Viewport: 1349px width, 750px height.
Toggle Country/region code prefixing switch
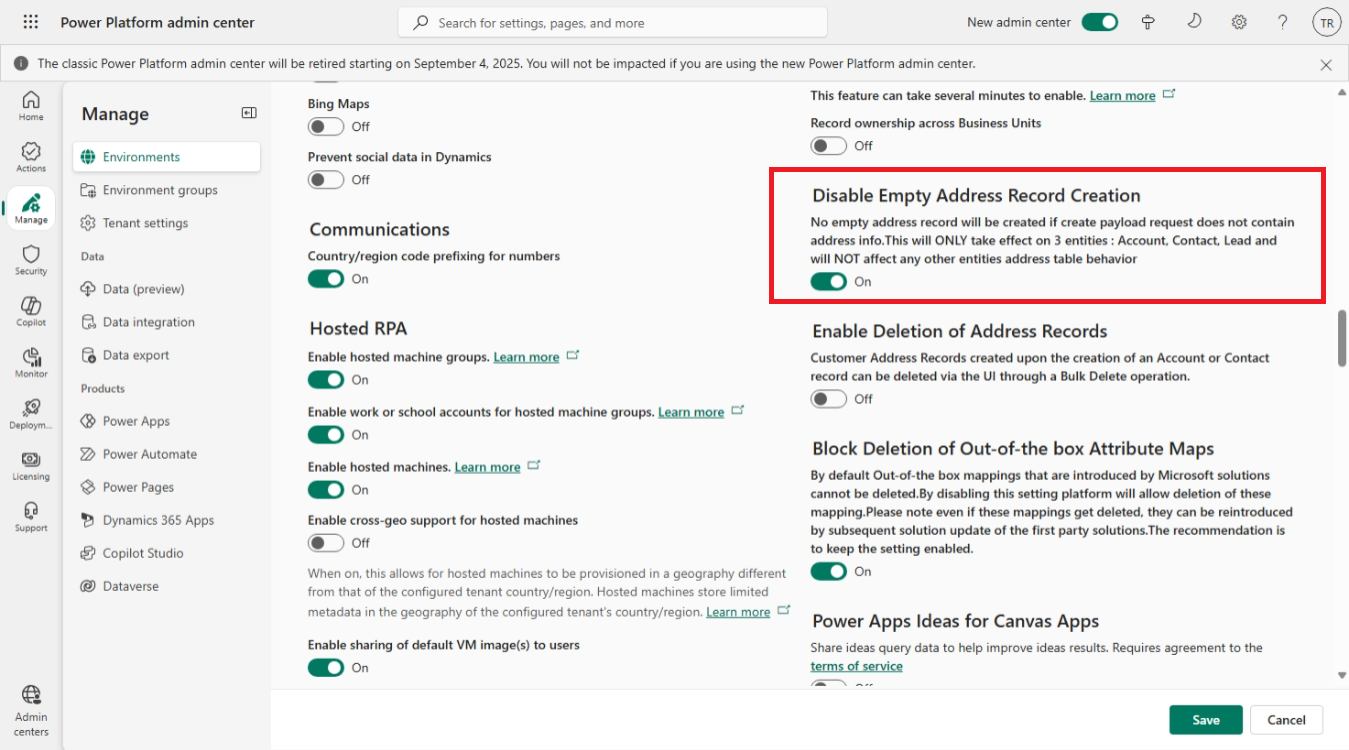[x=326, y=279]
